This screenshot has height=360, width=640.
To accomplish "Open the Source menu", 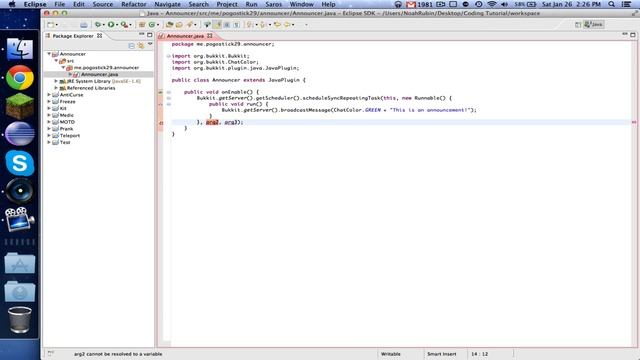I will click(102, 4).
